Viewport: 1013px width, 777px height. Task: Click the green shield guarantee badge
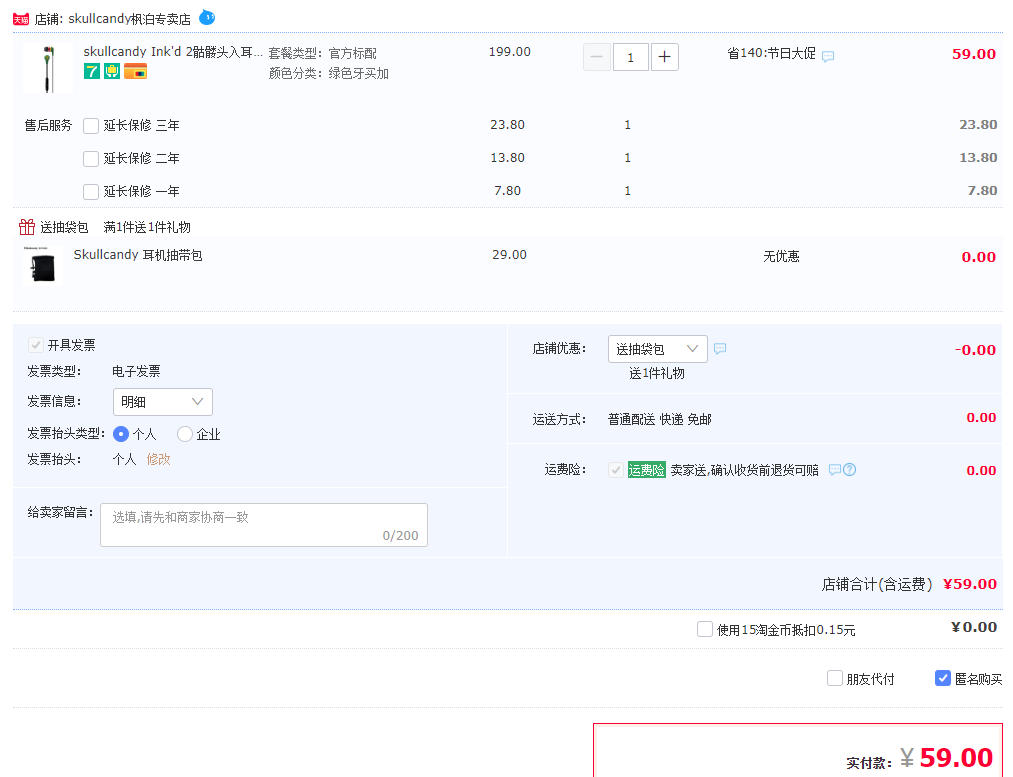tap(112, 71)
